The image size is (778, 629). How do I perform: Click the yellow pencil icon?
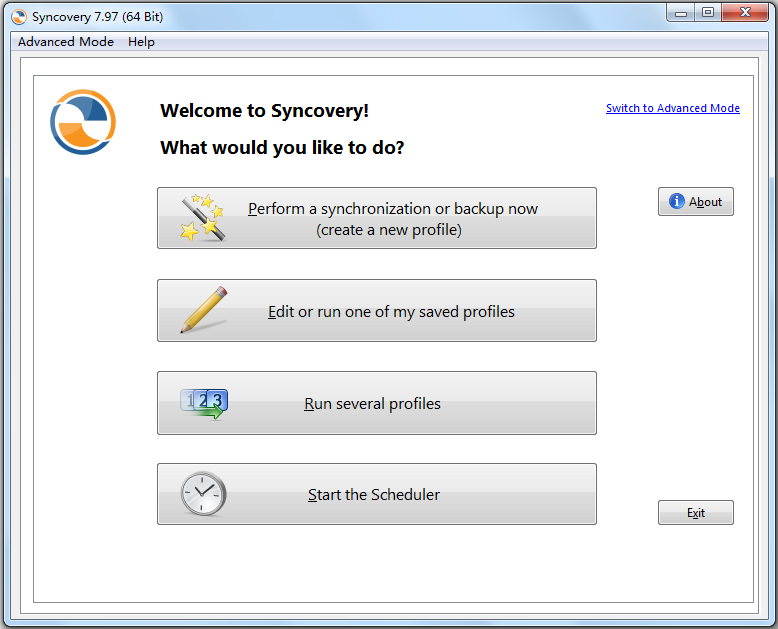click(x=203, y=310)
